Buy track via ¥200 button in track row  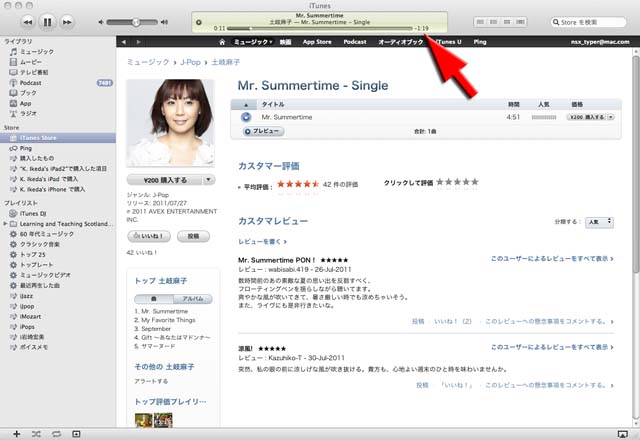(587, 117)
